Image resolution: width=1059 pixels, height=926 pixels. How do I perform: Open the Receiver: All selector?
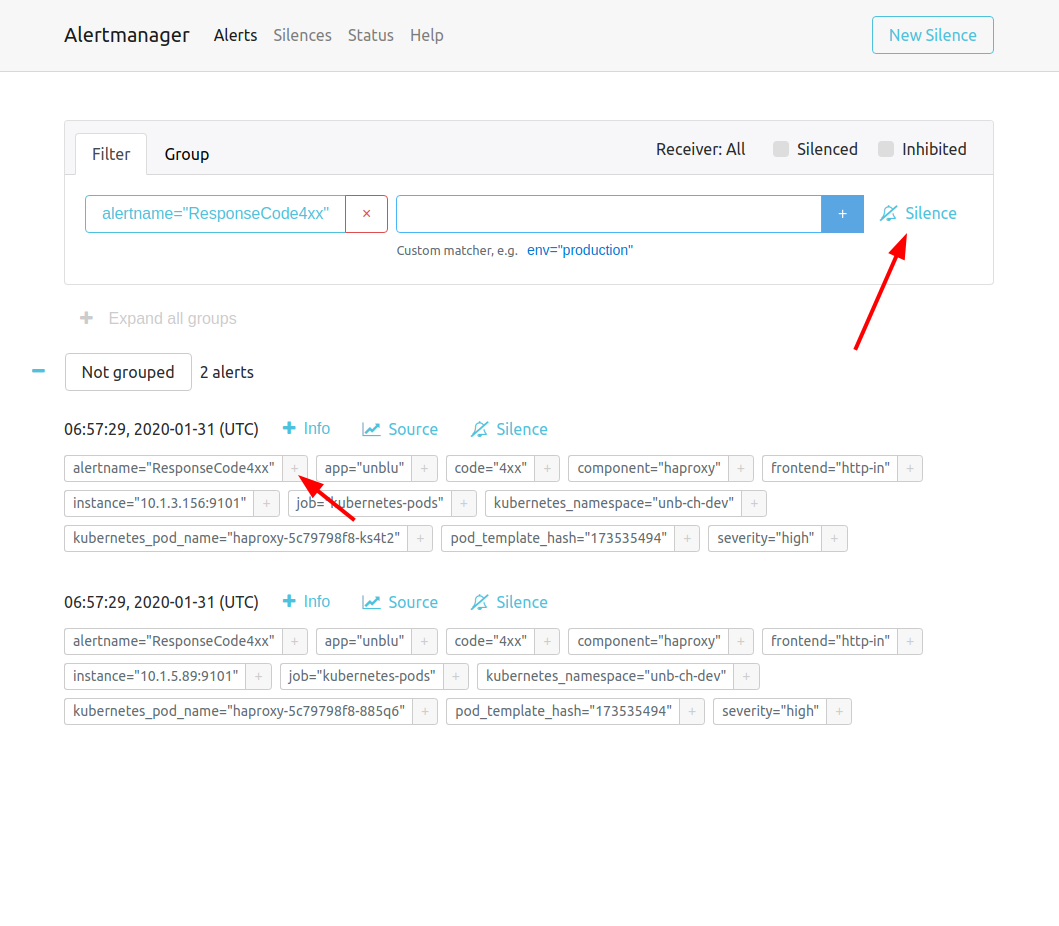coord(700,149)
